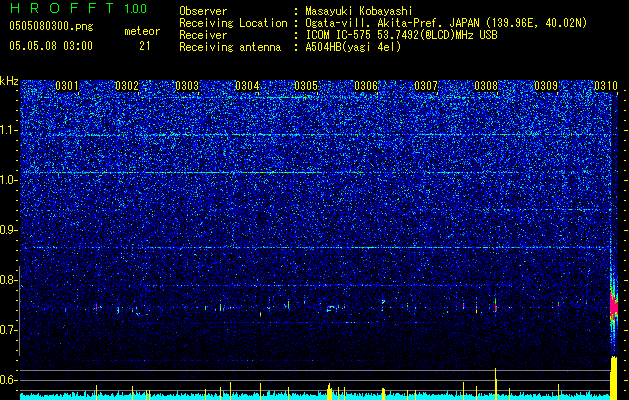This screenshot has width=629, height=400.
Task: Click the A504HB(yagi 4el) antenna text
Action: [x=353, y=47]
